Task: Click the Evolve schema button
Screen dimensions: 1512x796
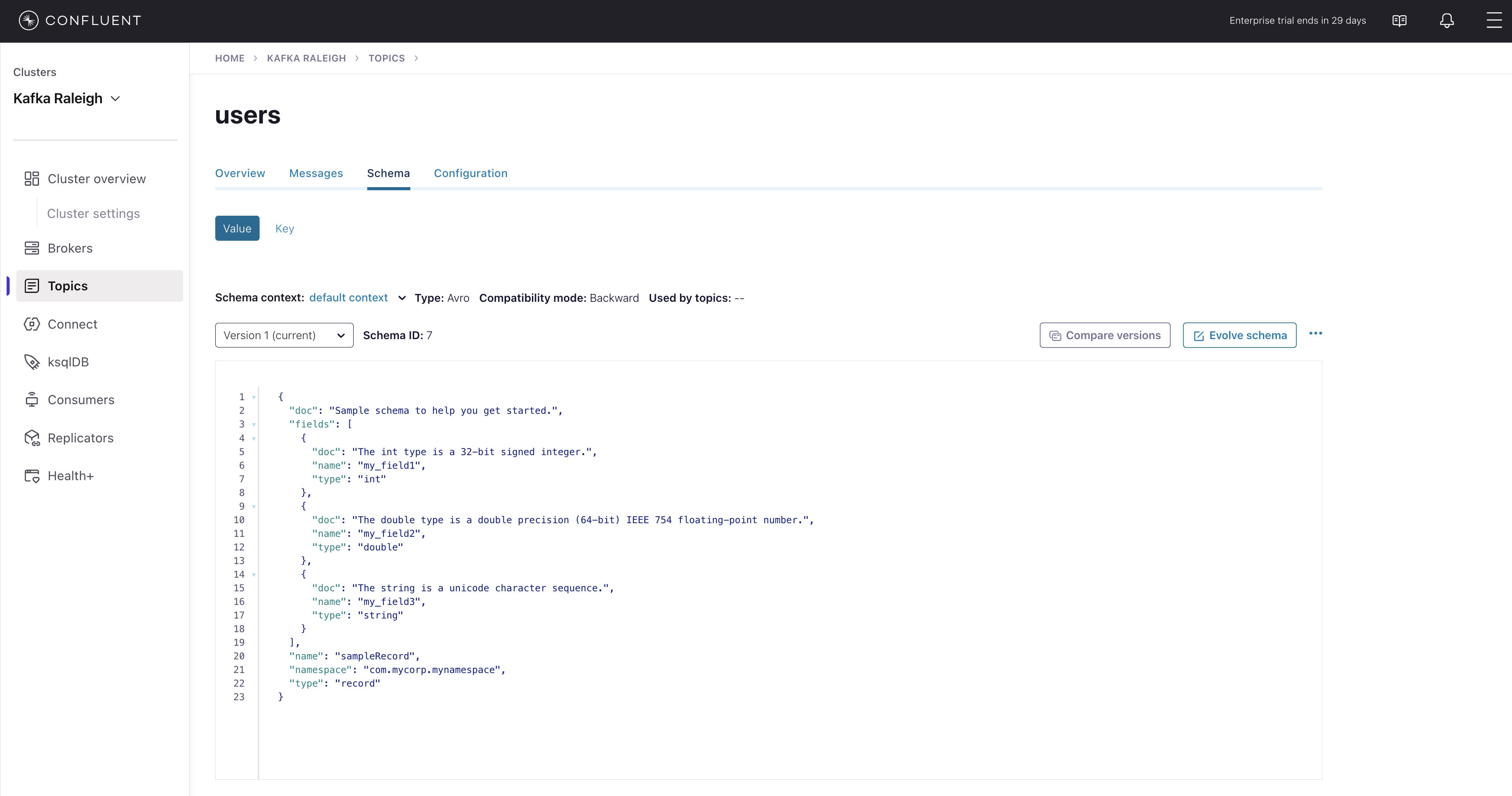Action: (x=1239, y=335)
